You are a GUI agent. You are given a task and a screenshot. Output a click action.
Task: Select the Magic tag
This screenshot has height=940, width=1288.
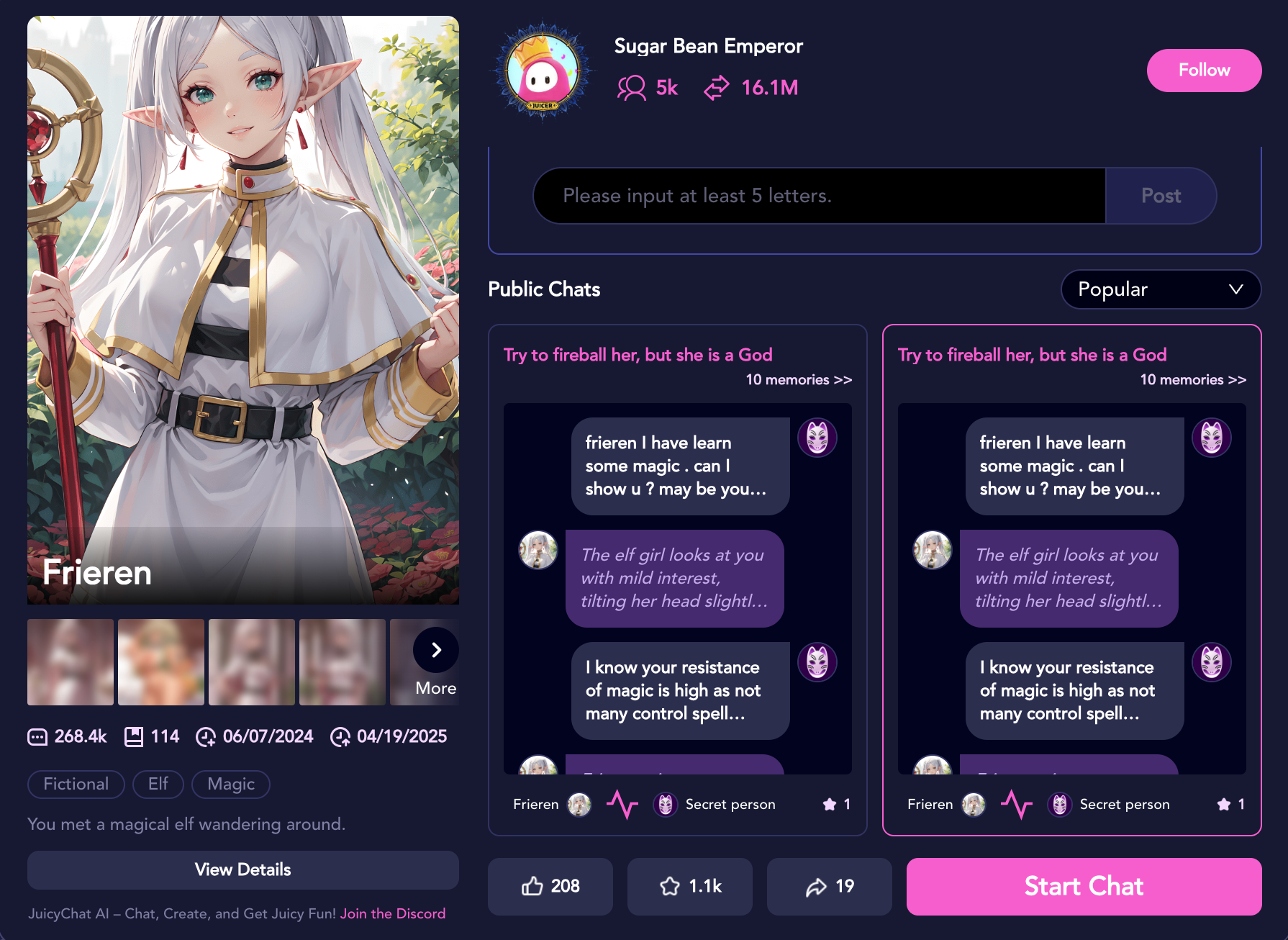(x=231, y=784)
